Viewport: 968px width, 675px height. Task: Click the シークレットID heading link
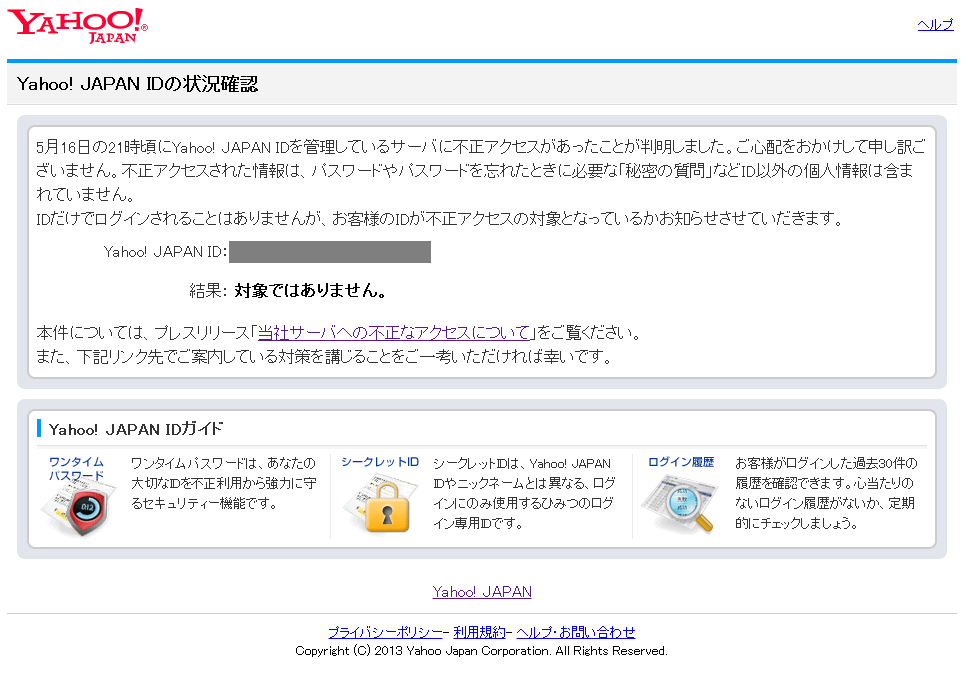click(x=380, y=462)
